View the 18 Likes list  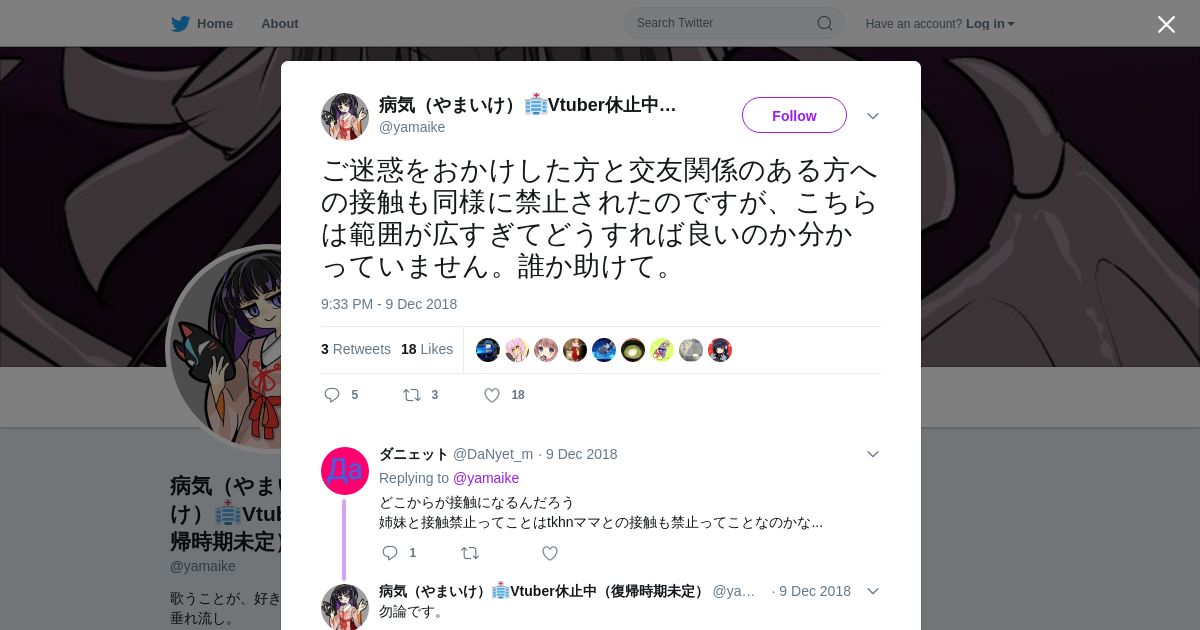pos(427,349)
